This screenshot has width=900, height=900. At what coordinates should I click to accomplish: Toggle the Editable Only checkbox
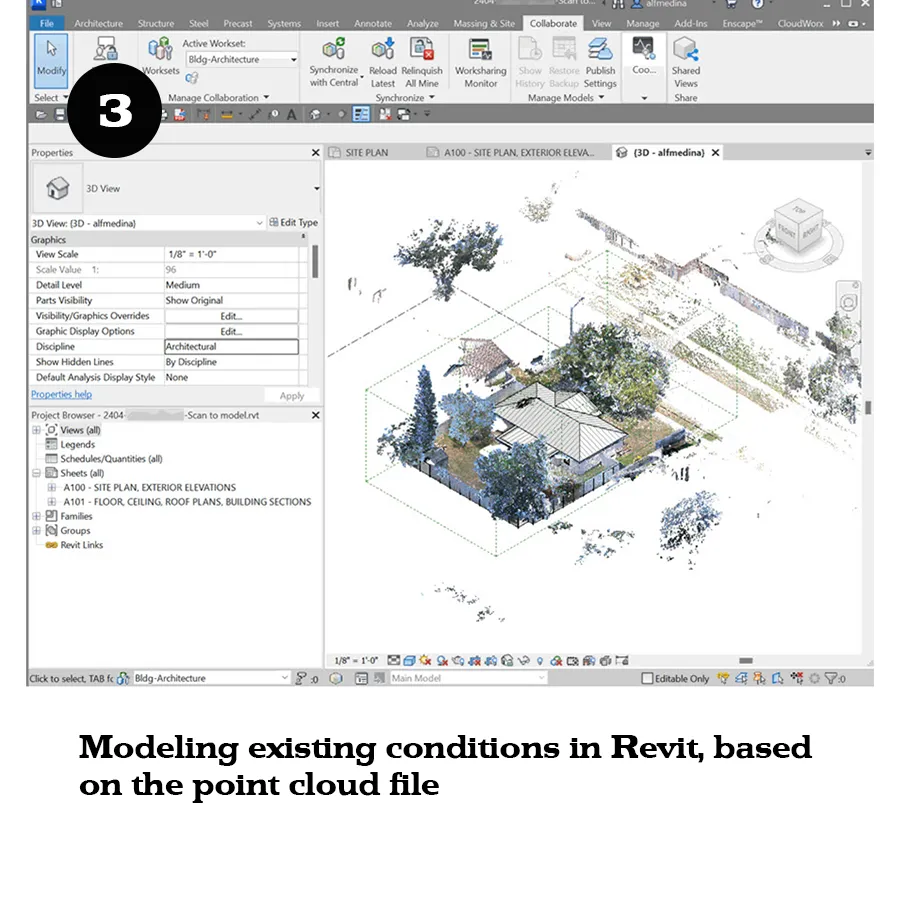(647, 678)
